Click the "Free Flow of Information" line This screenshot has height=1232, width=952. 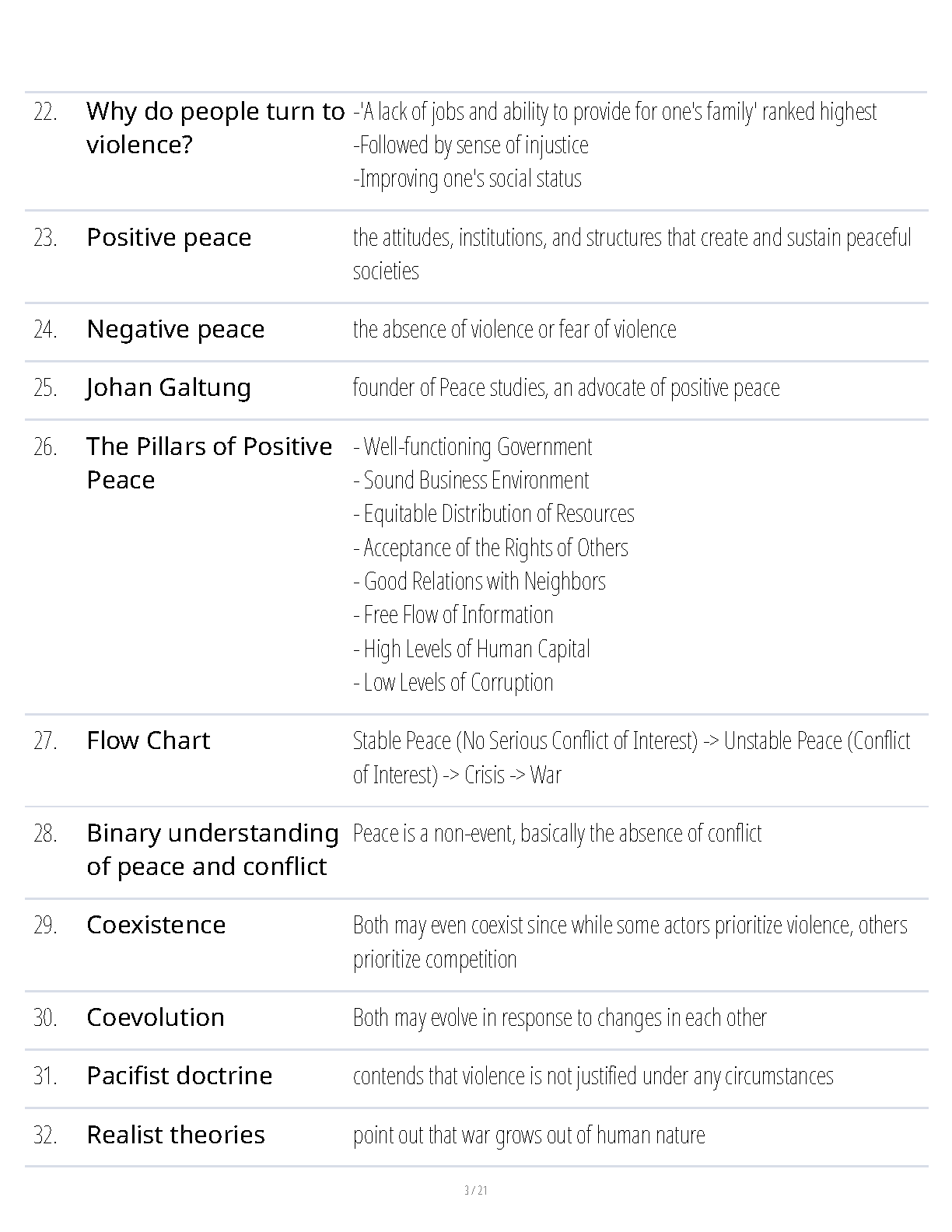[x=453, y=615]
